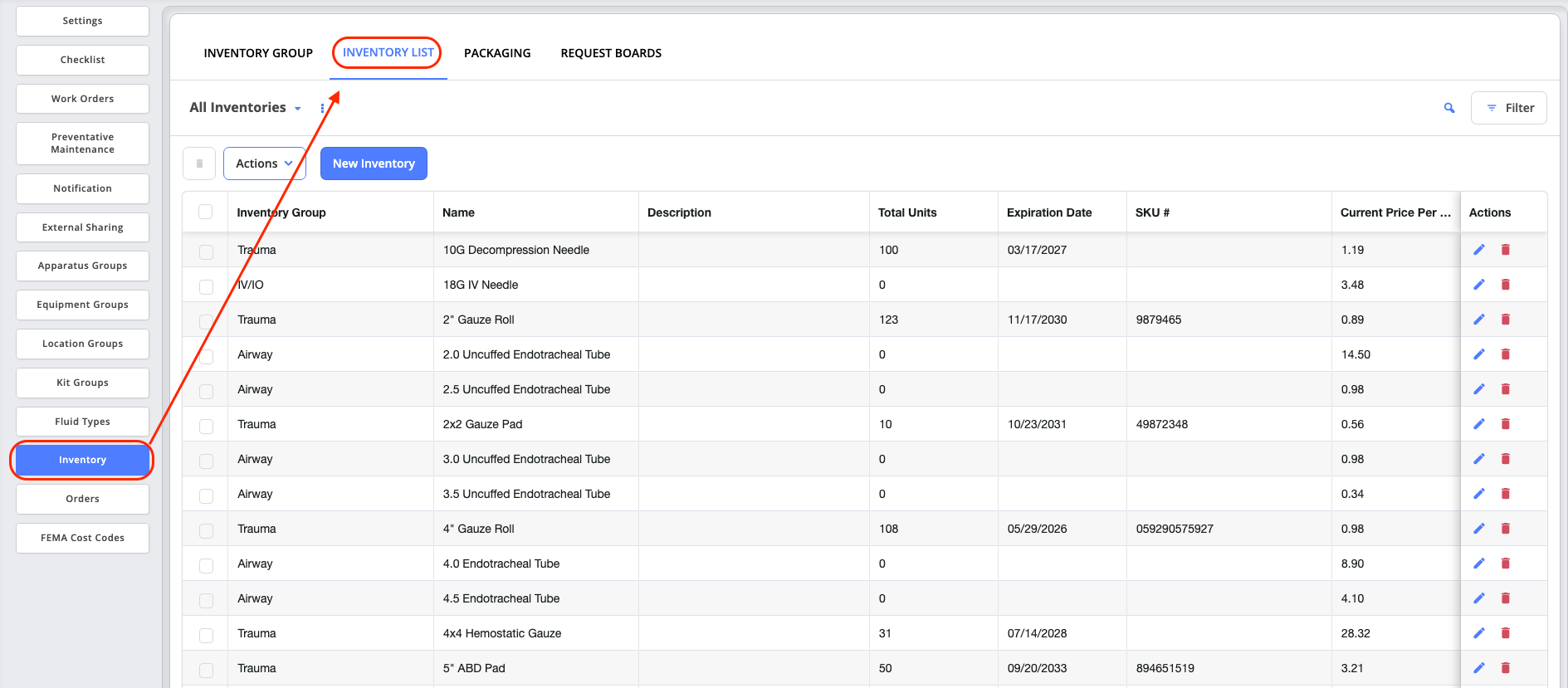Select the 18G IV Needle checkbox
Viewport: 1568px width, 688px height.
207,286
